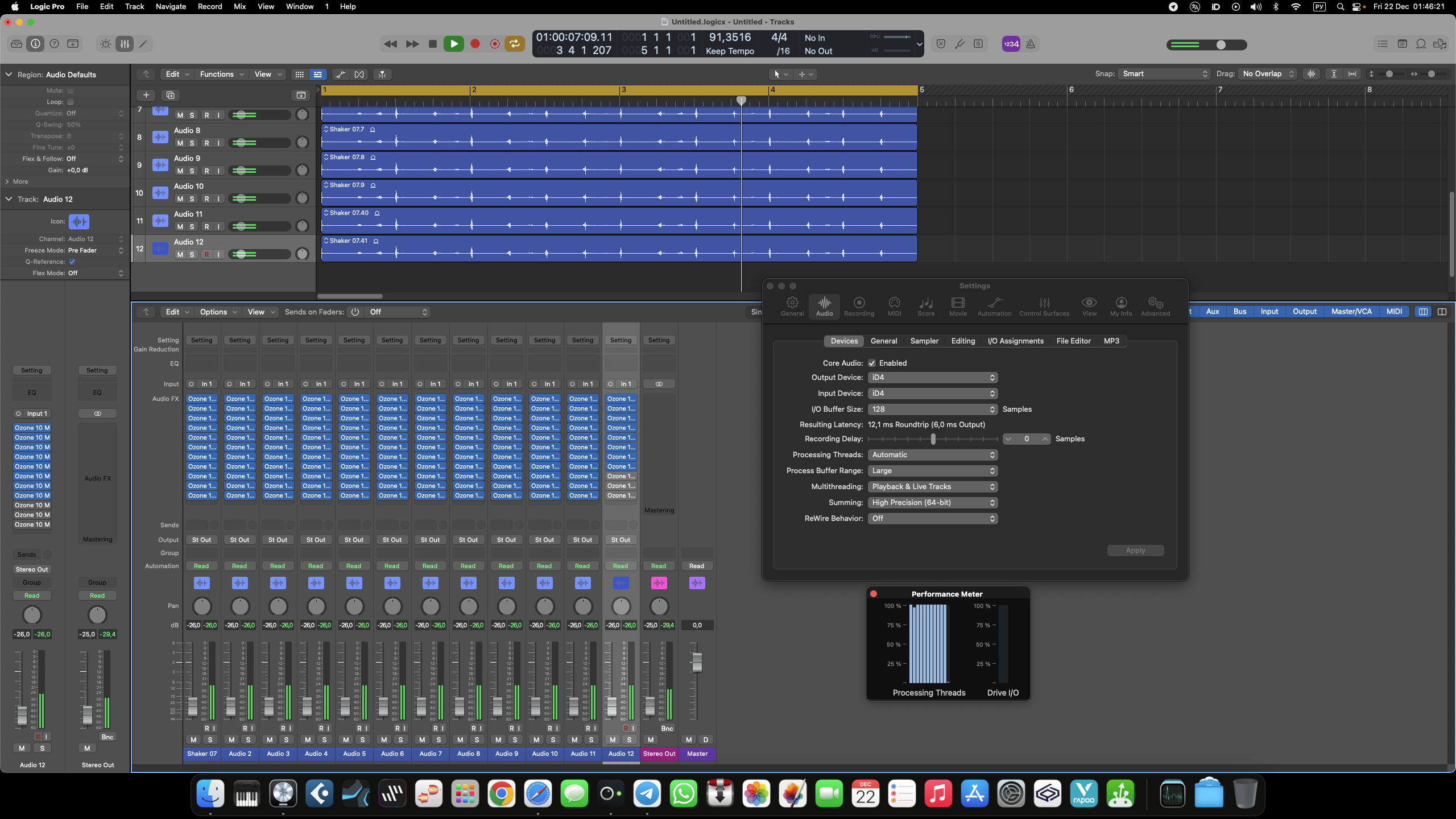Open the Quick Help inspector button

click(55, 44)
